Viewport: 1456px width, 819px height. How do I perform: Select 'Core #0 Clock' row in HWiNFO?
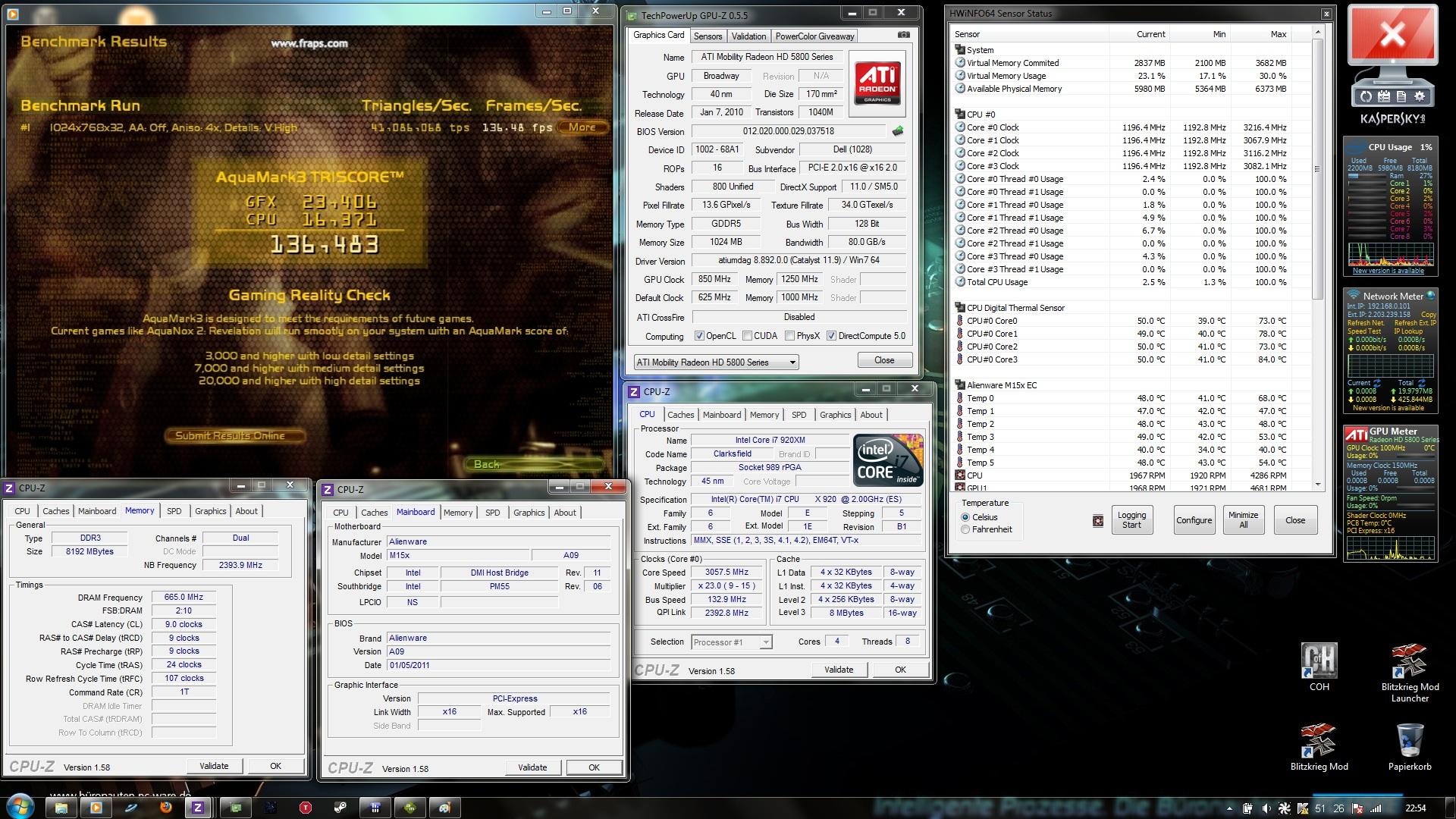click(x=1130, y=127)
